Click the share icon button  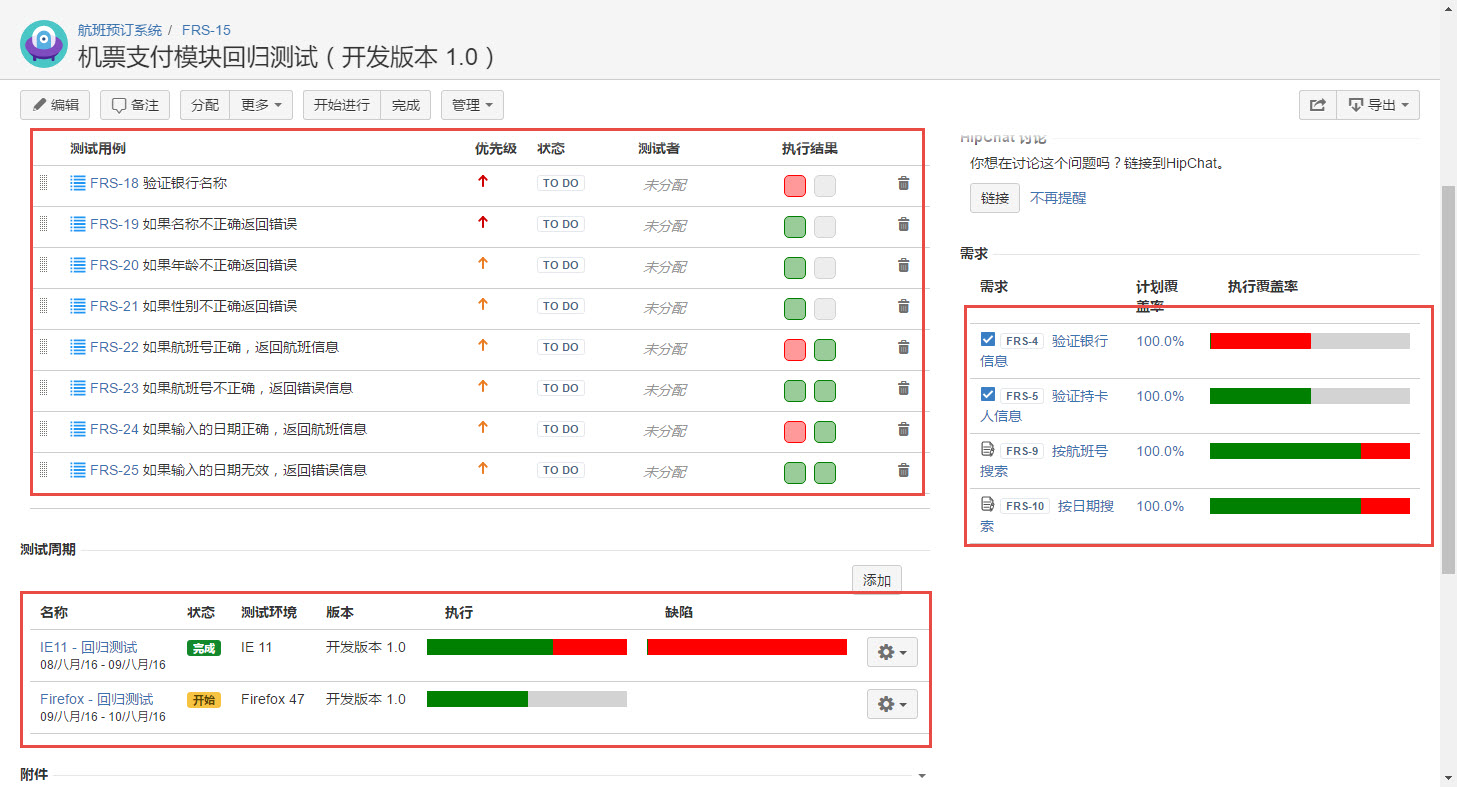click(x=1317, y=105)
